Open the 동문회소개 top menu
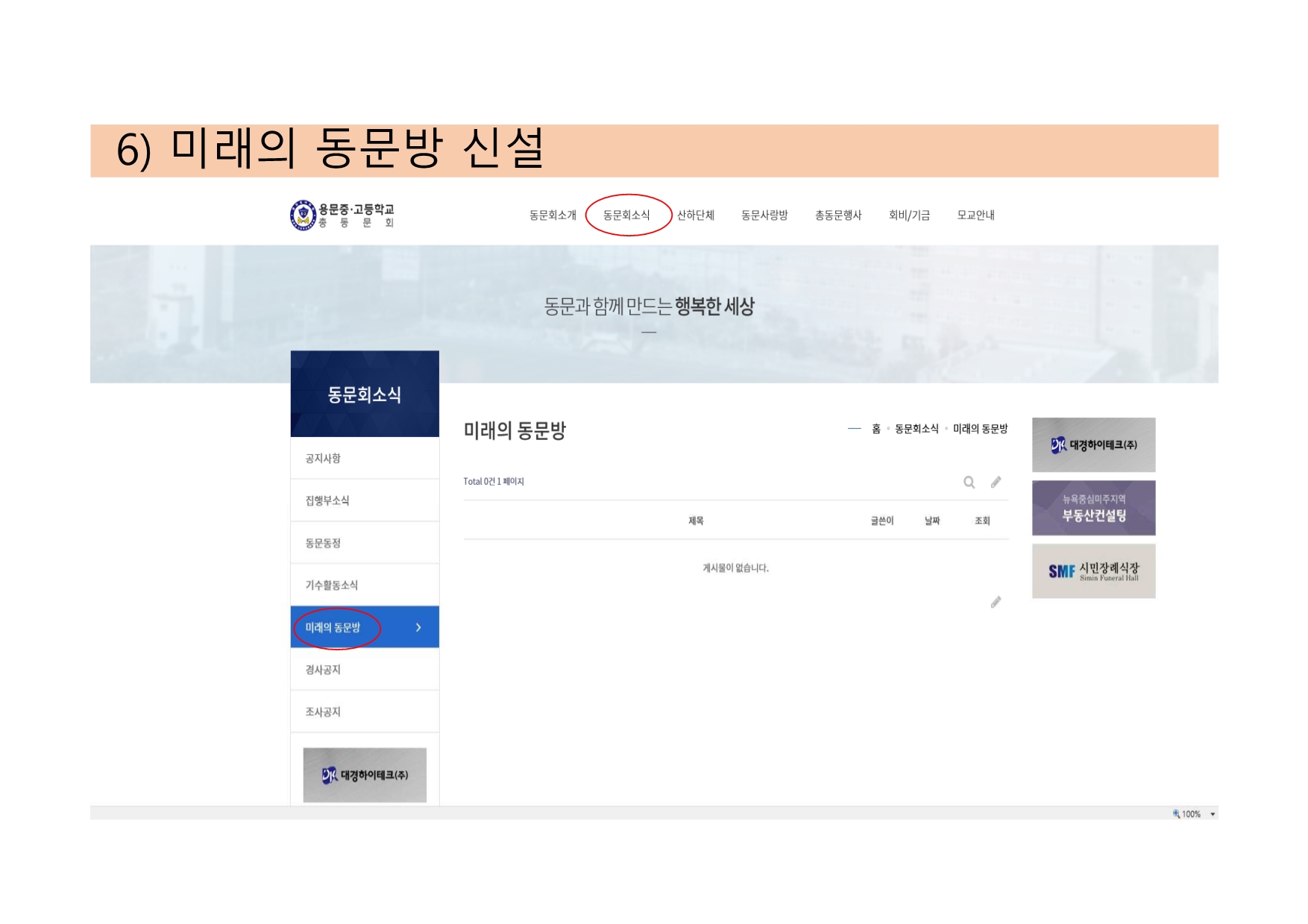1308x924 pixels. [x=553, y=215]
